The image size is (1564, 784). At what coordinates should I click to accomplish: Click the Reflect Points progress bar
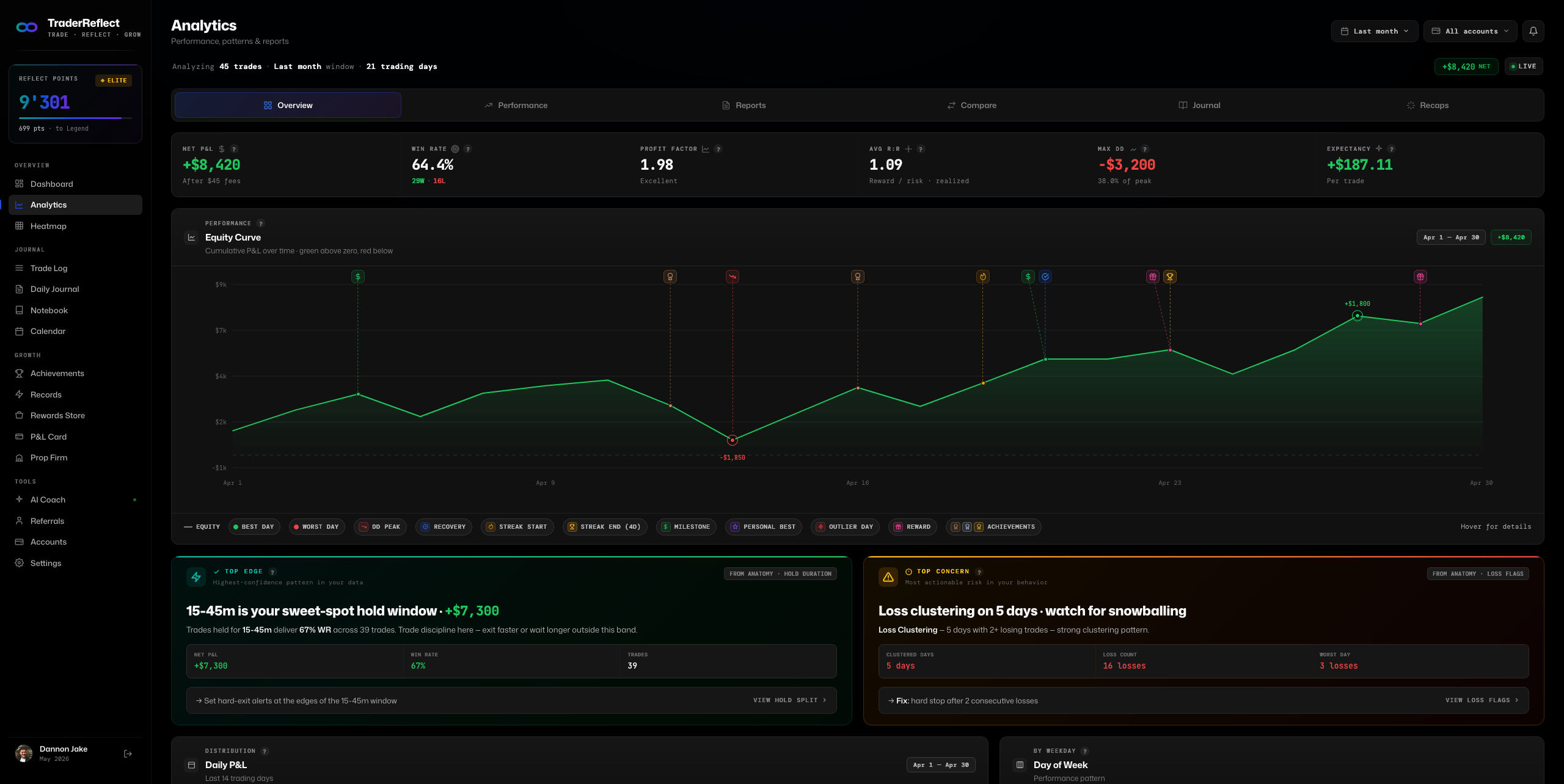[x=75, y=118]
